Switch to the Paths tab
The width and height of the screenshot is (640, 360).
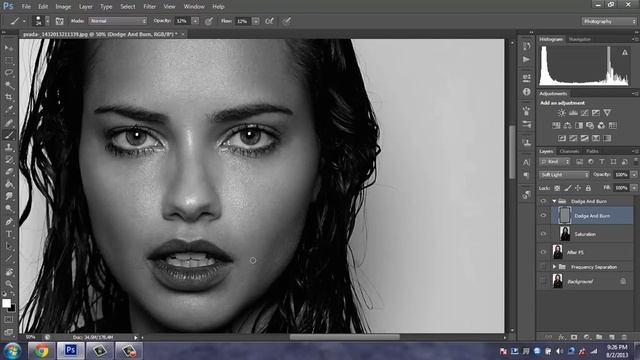pos(592,151)
